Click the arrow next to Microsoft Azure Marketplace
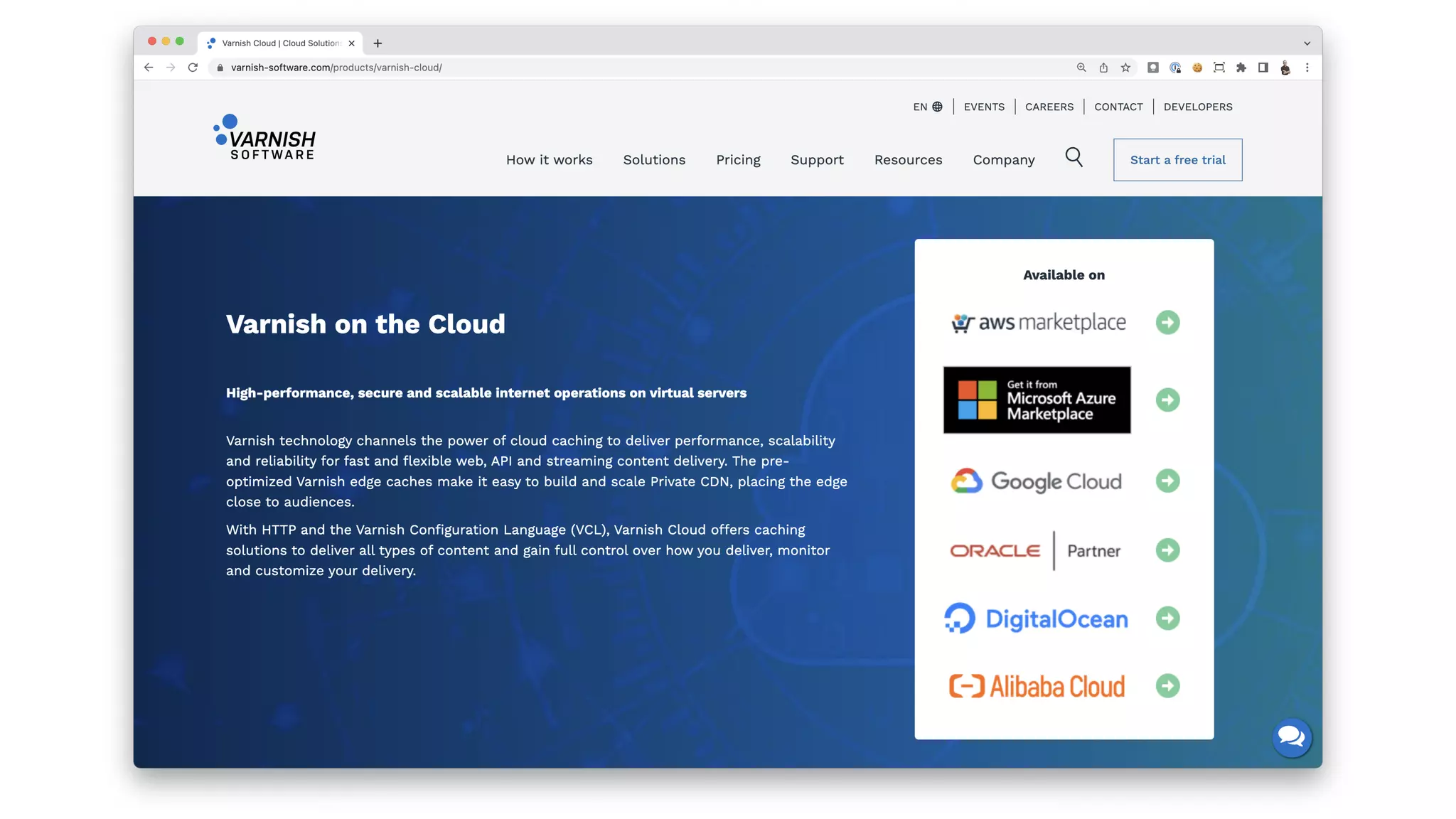This screenshot has height=819, width=1456. pyautogui.click(x=1167, y=400)
